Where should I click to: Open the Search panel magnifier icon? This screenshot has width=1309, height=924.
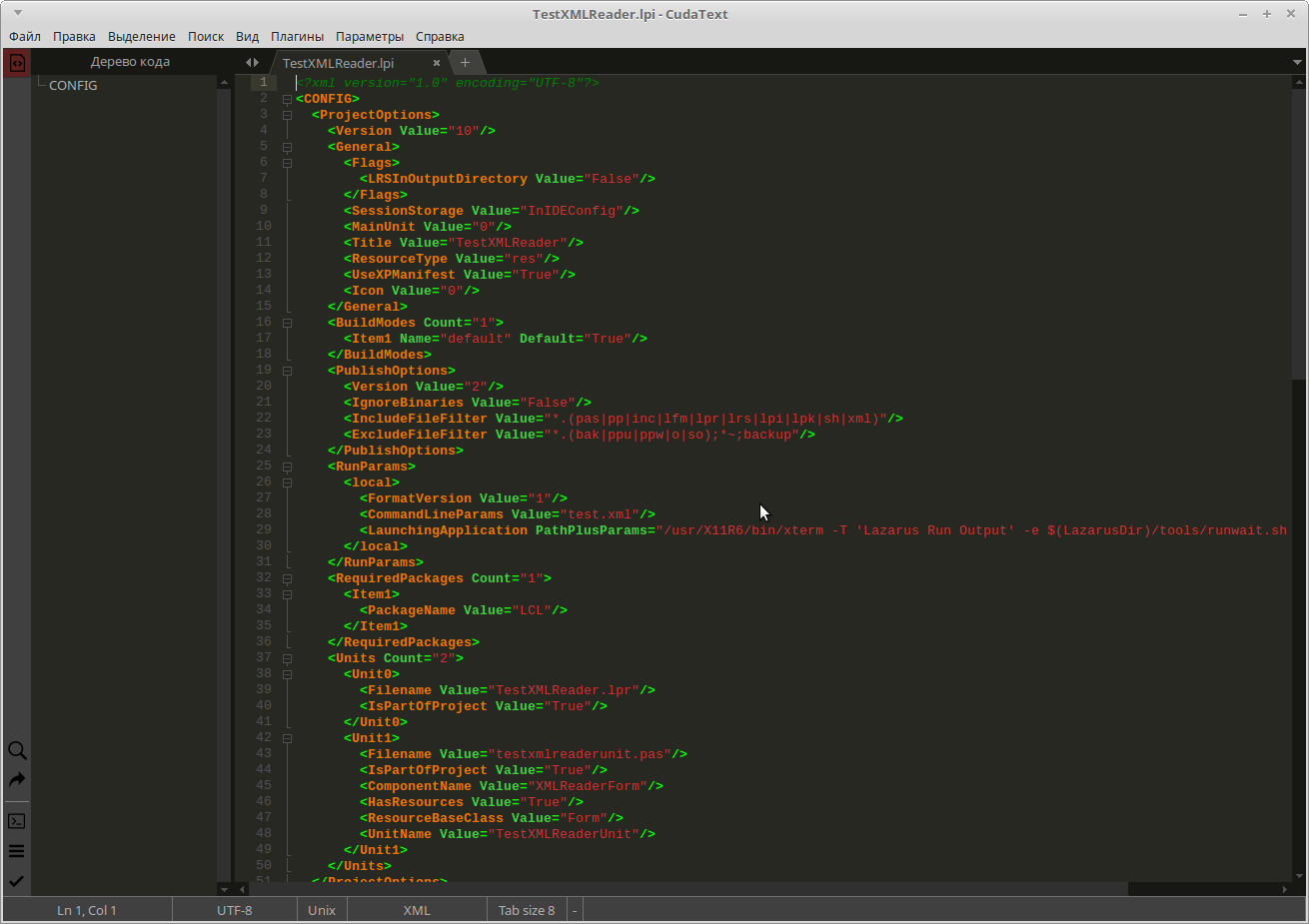17,750
